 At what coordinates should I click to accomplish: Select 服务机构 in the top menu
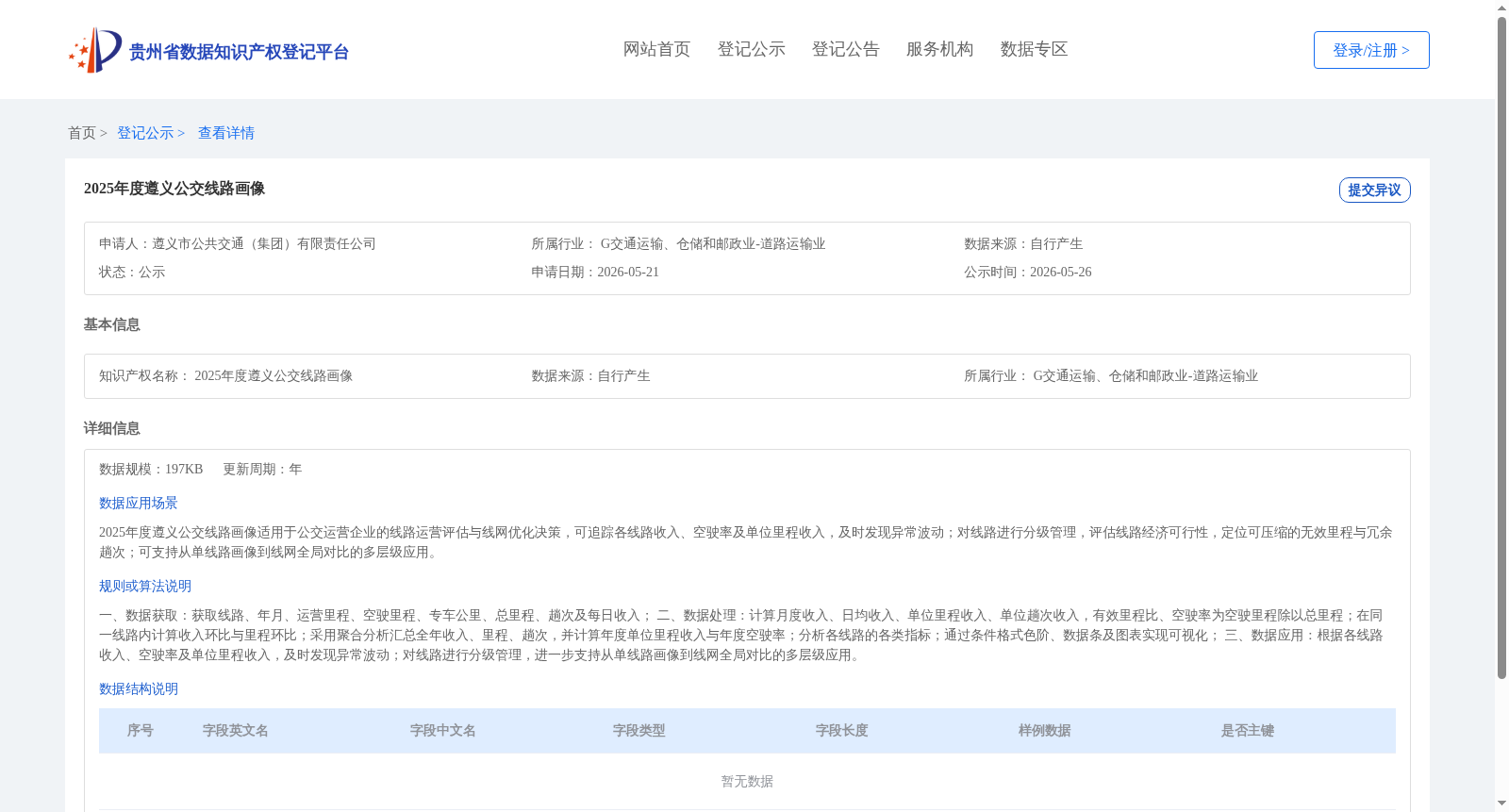tap(939, 49)
